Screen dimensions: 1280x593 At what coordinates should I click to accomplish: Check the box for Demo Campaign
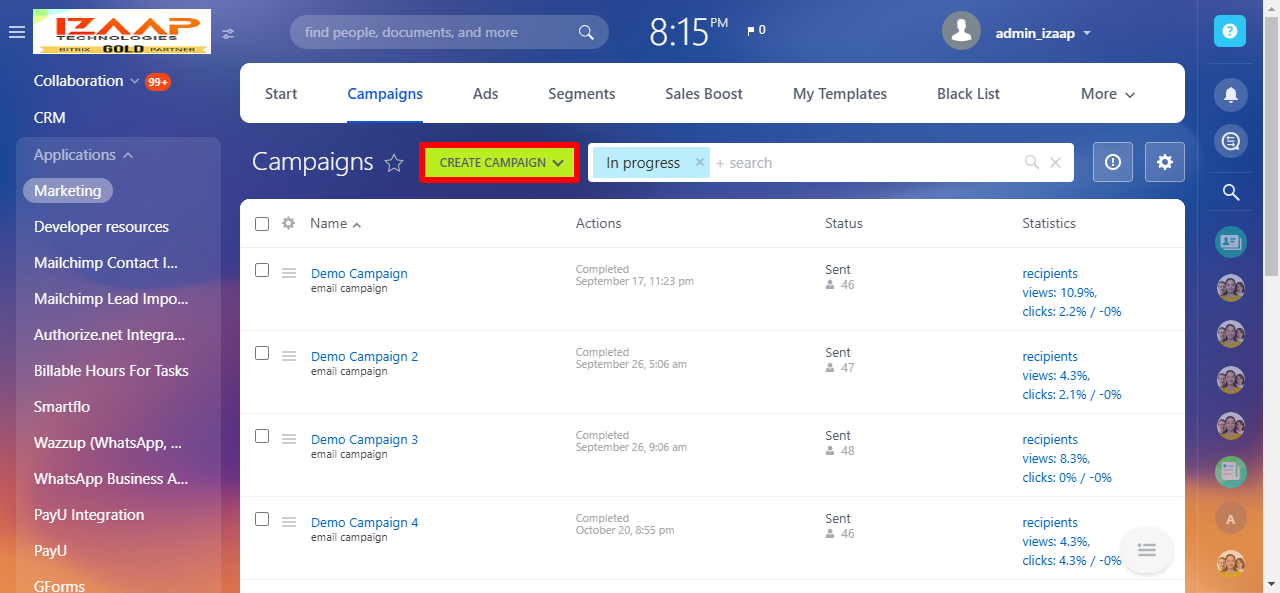coord(262,270)
